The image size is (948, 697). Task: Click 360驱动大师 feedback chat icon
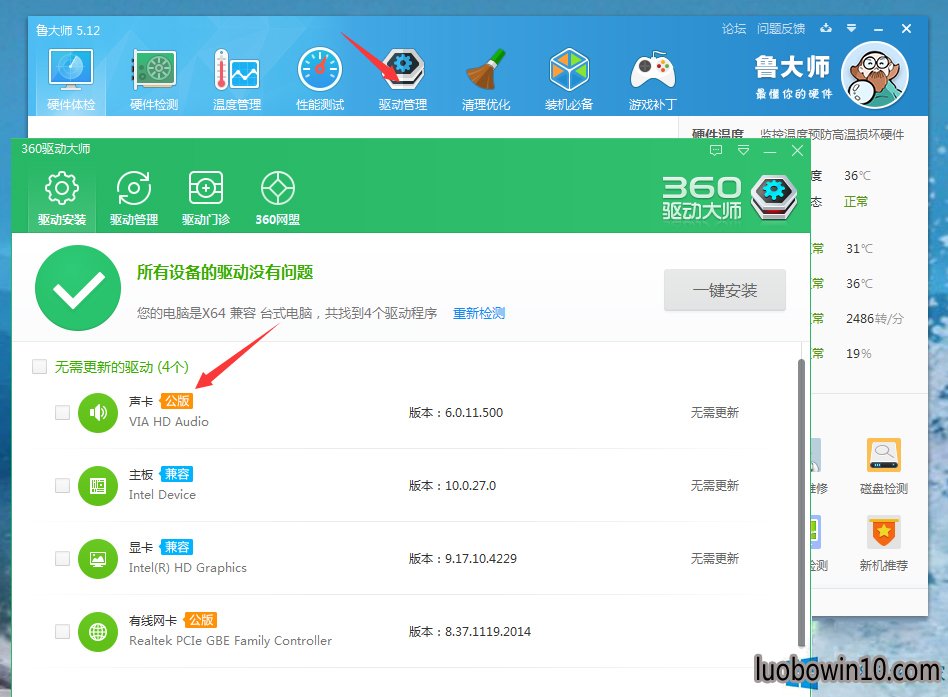pos(716,151)
